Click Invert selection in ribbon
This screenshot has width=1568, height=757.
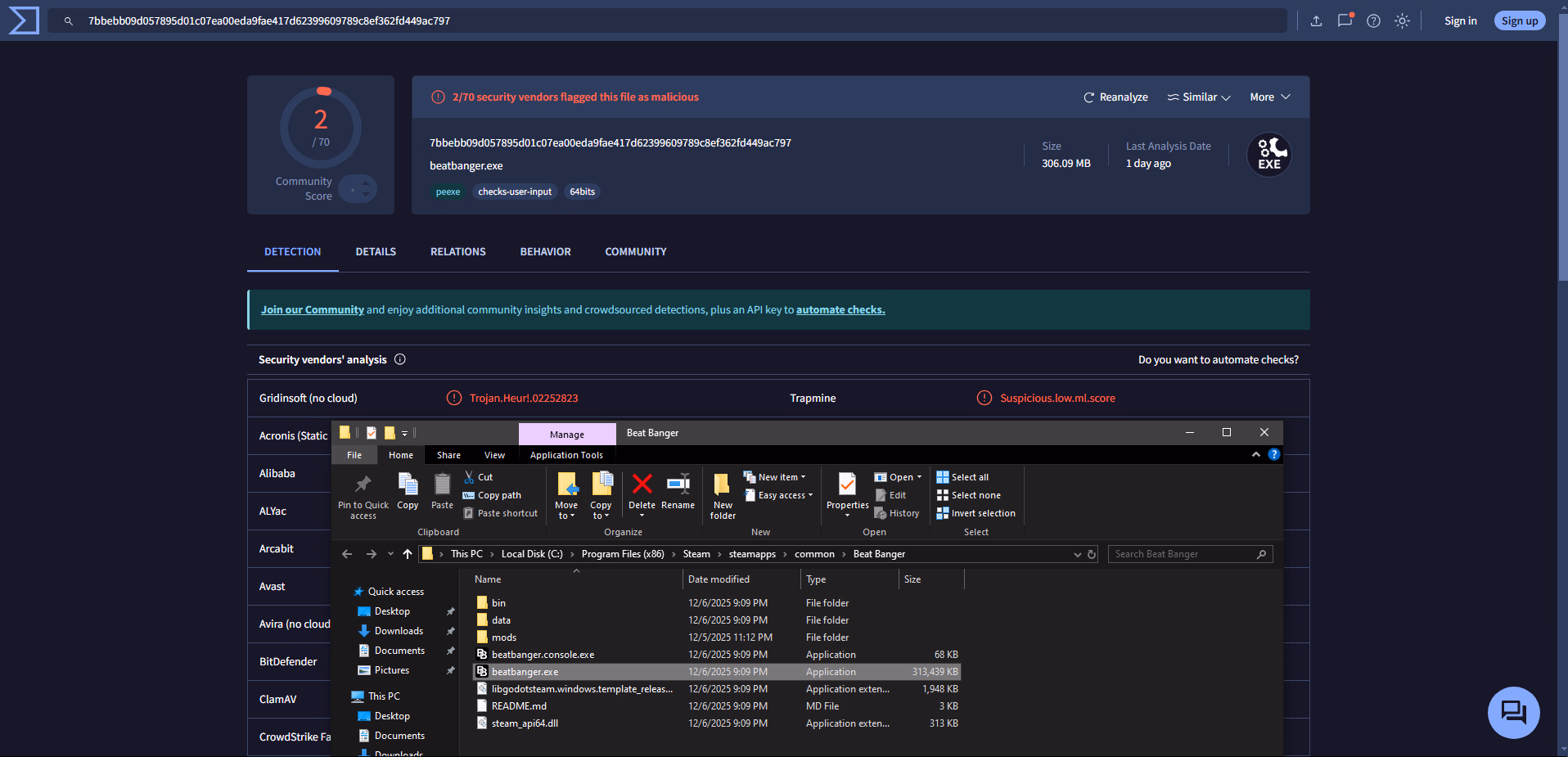(982, 513)
